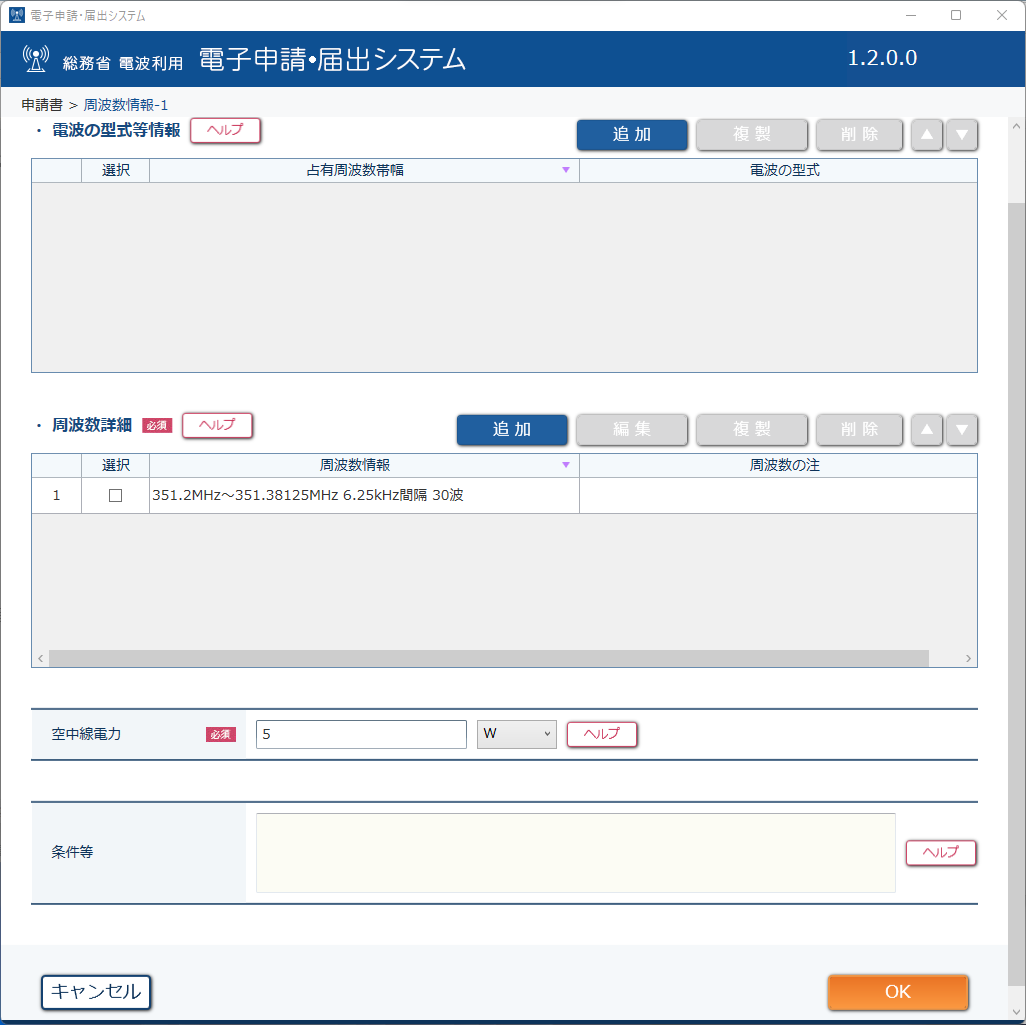The height and width of the screenshot is (1025, 1026).
Task: Move row up in 電波の型式等情報 table
Action: click(927, 135)
